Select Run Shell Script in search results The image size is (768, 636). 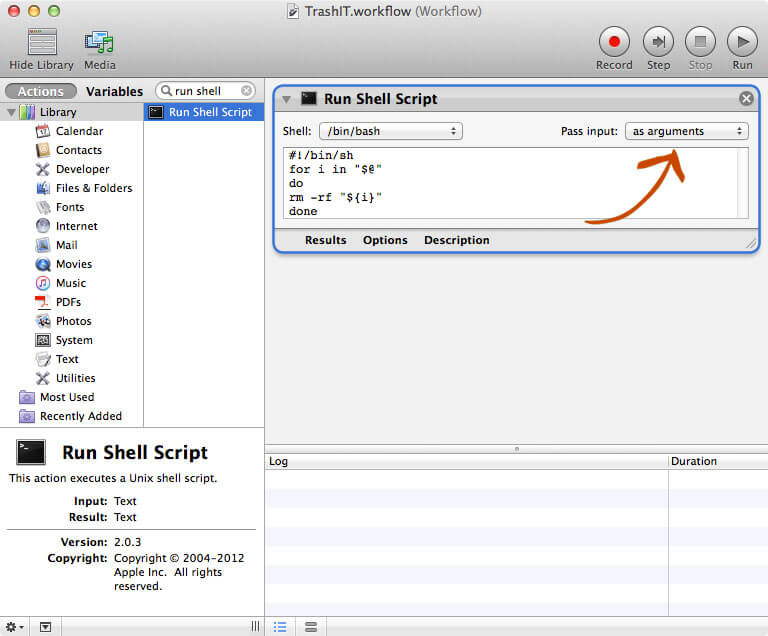204,112
